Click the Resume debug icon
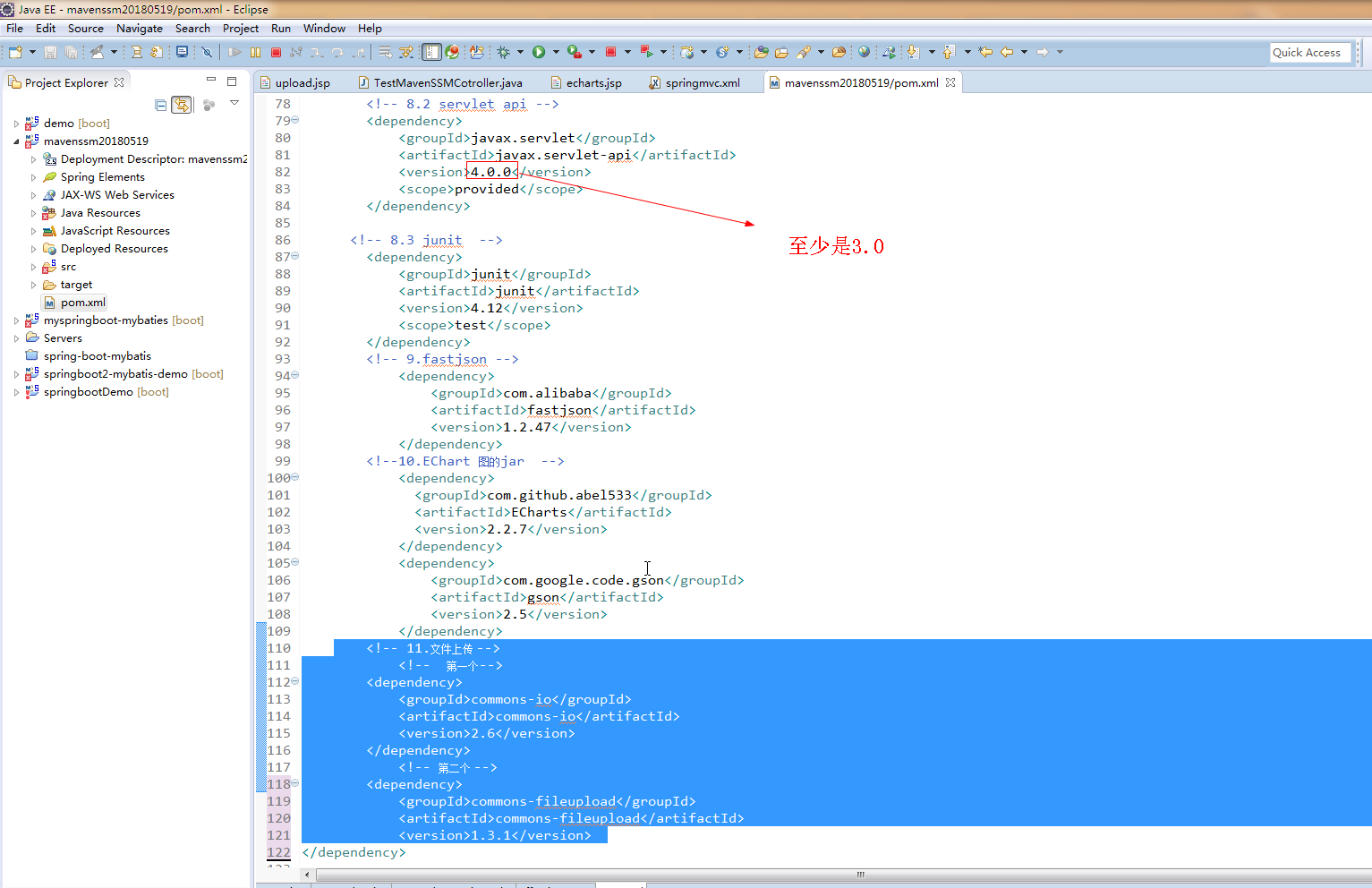Image resolution: width=1372 pixels, height=888 pixels. pos(234,52)
